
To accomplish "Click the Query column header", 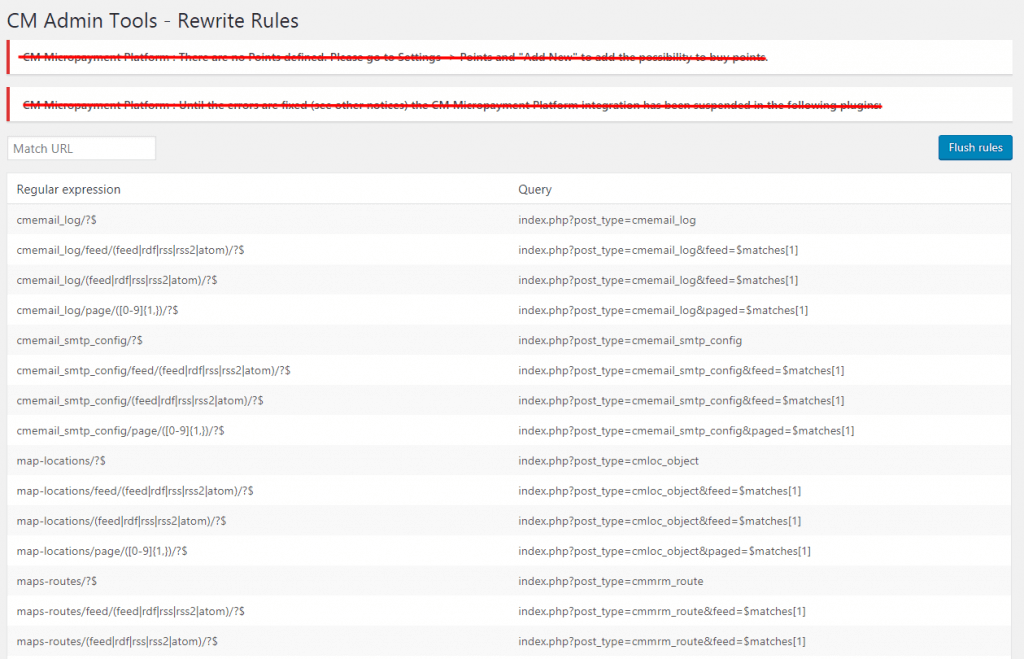I will [x=534, y=189].
